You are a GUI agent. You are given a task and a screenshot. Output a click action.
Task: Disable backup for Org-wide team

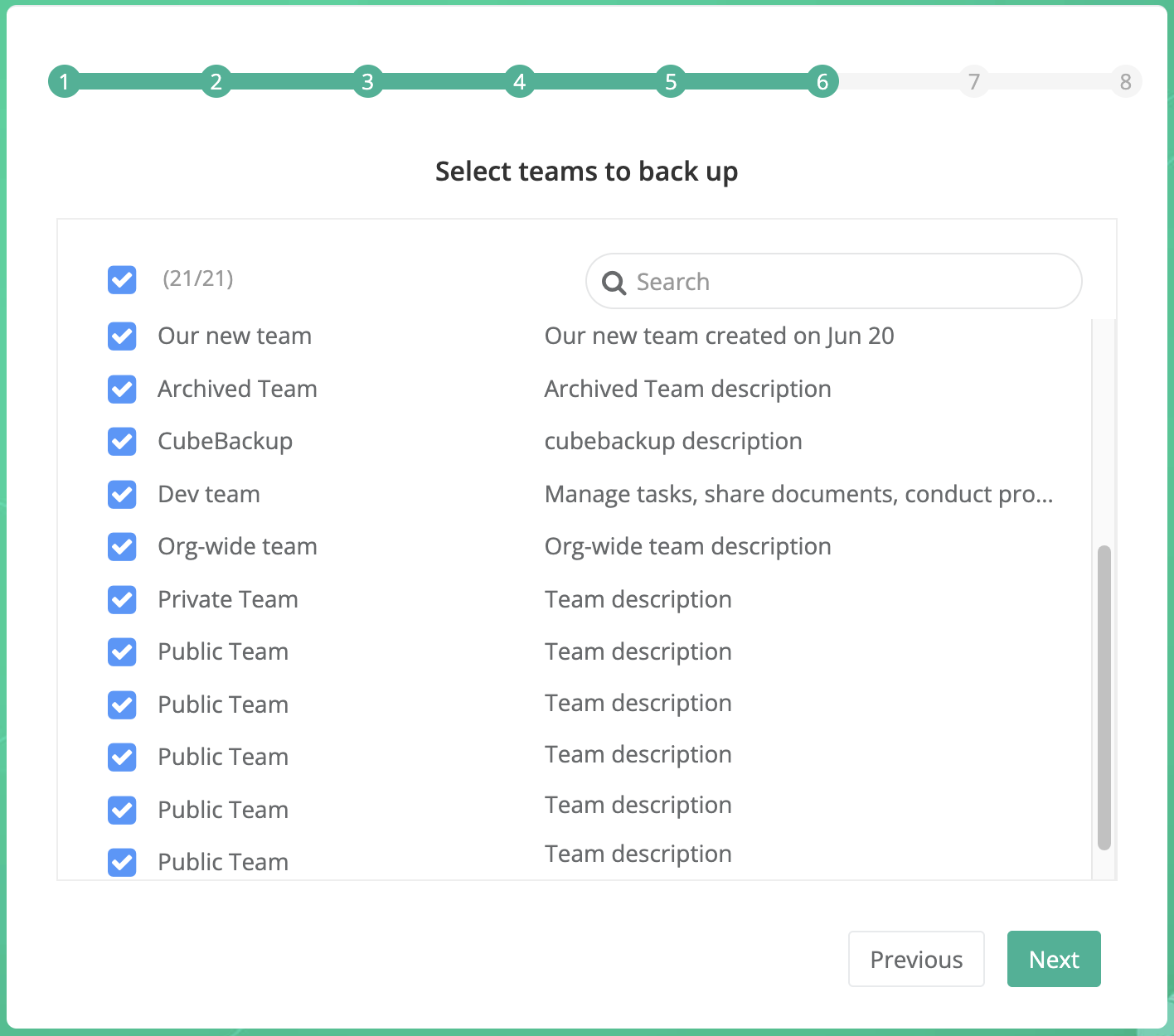pyautogui.click(x=121, y=546)
